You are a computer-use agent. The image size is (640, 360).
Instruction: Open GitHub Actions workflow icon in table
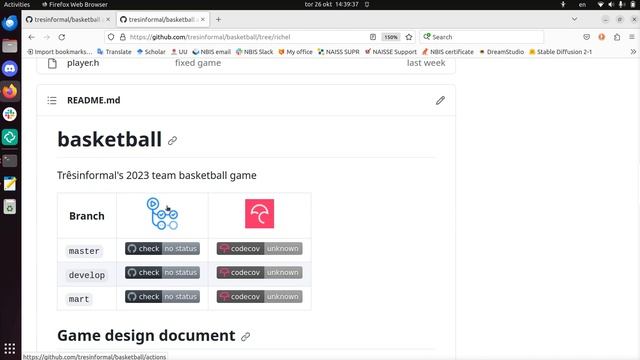pos(162,214)
